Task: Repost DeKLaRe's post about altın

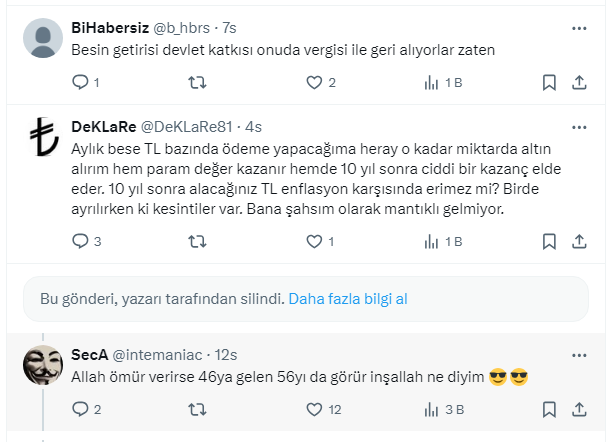Action: (198, 241)
